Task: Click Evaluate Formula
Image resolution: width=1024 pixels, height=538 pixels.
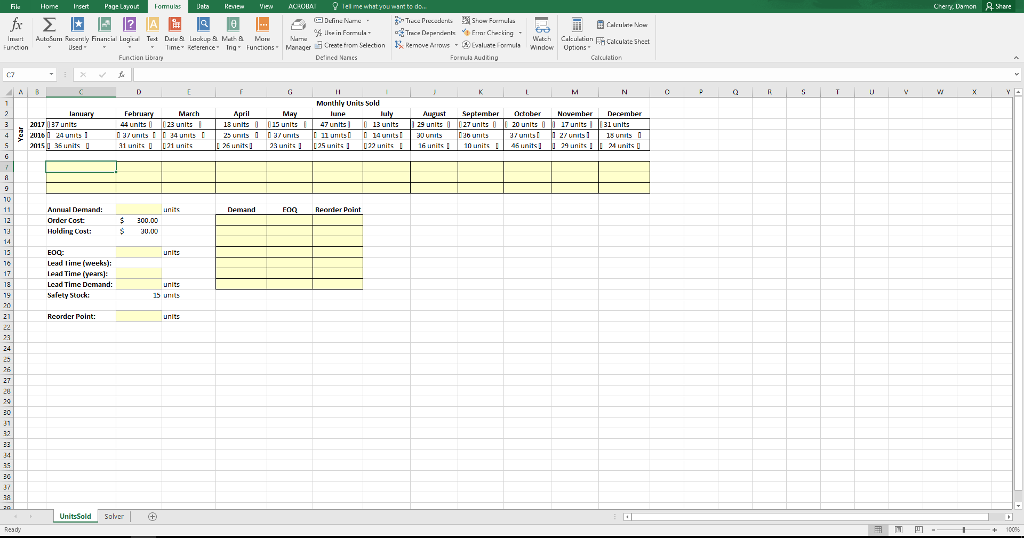Action: [x=491, y=45]
